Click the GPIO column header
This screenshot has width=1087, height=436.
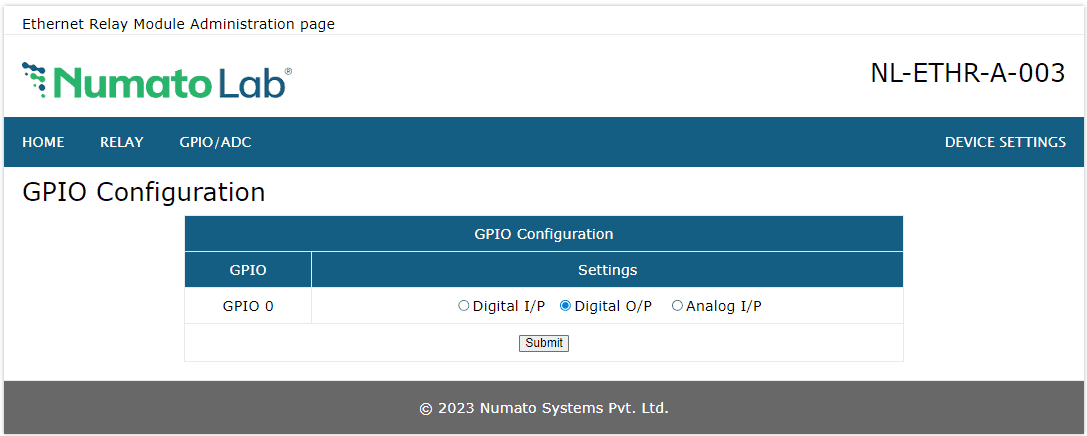pyautogui.click(x=248, y=270)
